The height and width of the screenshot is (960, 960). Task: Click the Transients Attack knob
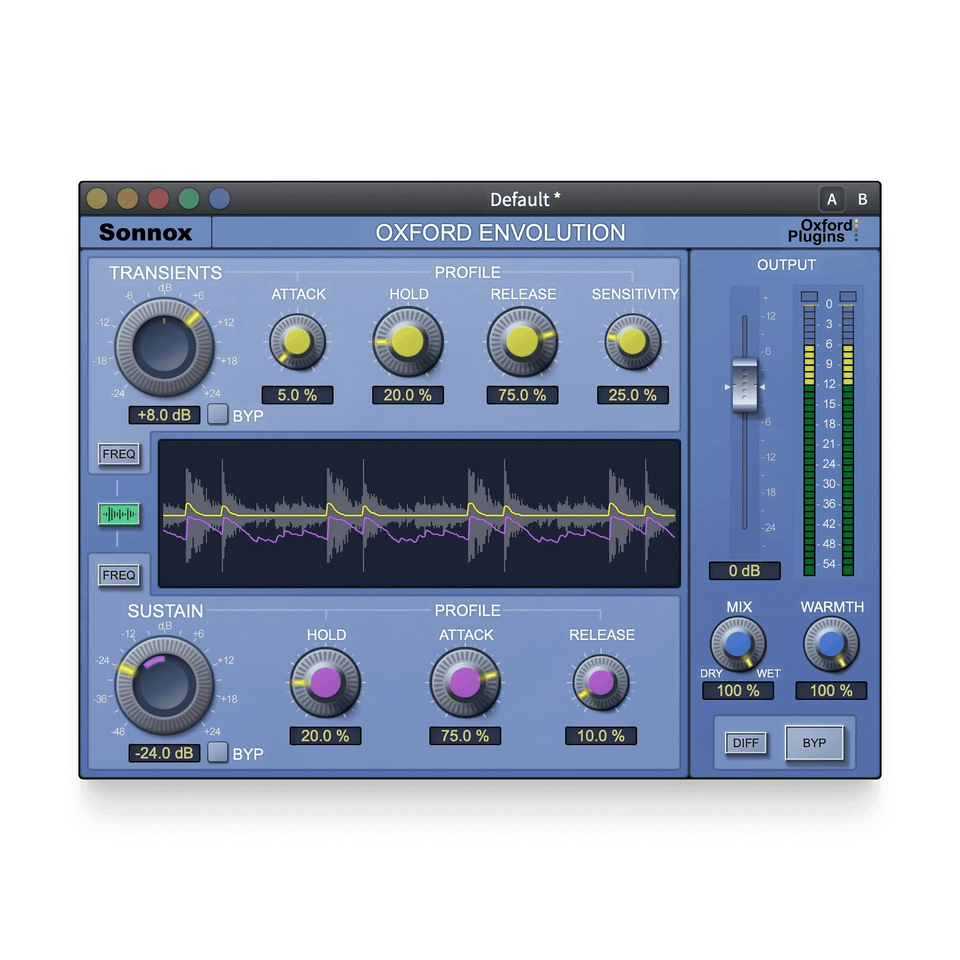pos(297,342)
